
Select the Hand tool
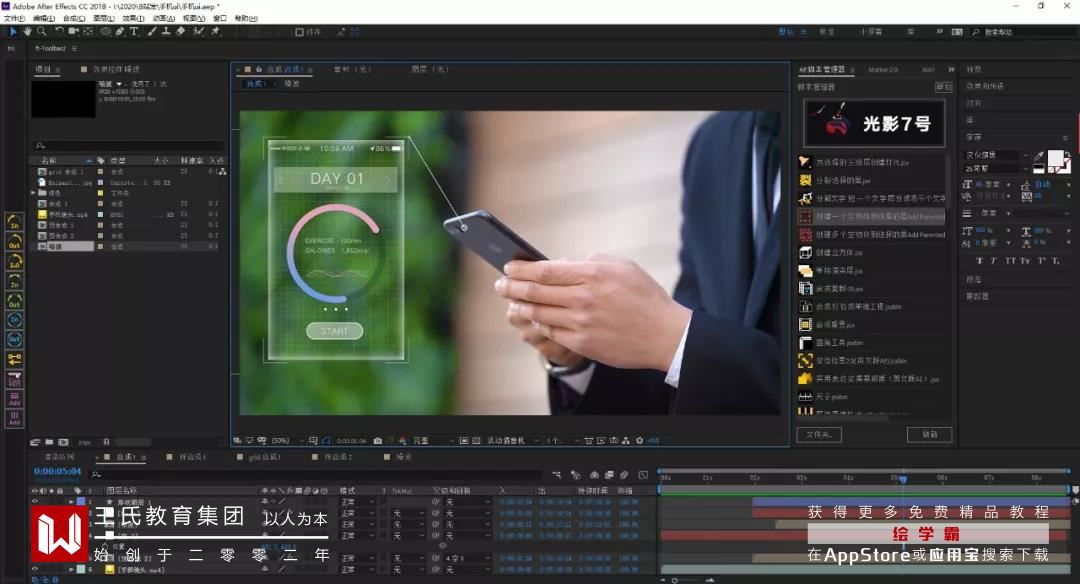click(x=28, y=32)
